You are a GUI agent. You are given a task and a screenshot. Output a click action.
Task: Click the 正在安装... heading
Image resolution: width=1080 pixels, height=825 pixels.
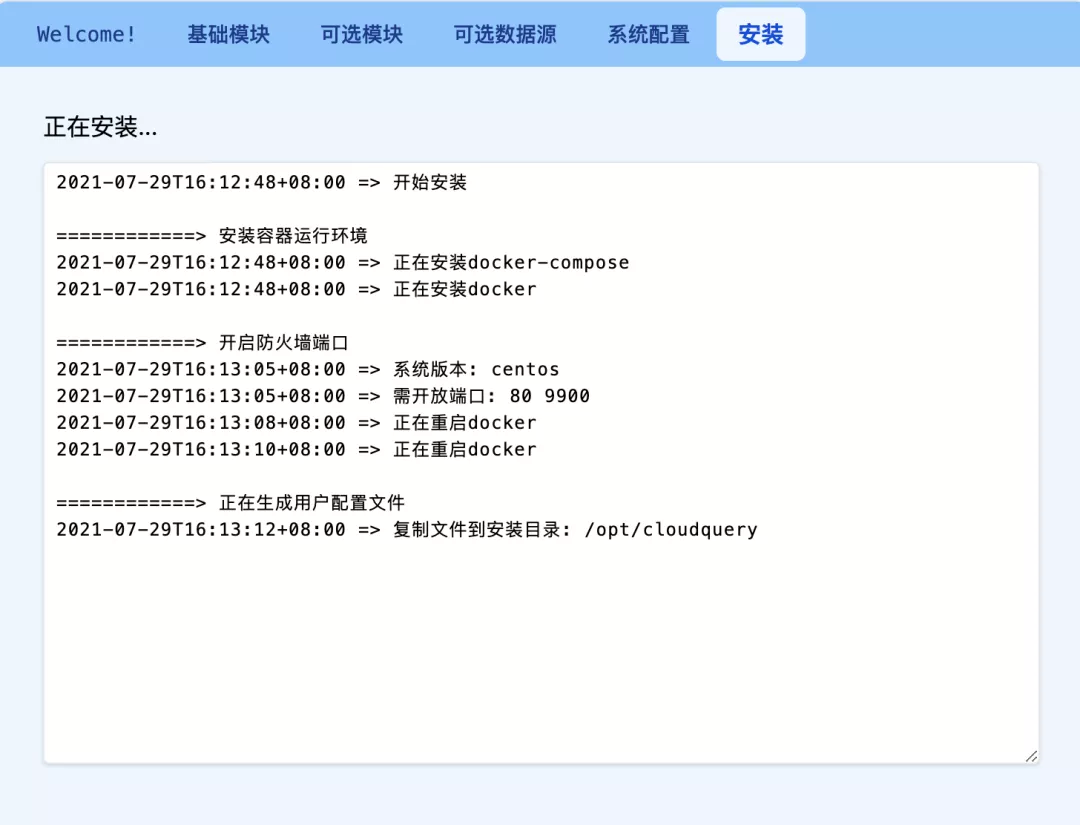click(x=101, y=127)
